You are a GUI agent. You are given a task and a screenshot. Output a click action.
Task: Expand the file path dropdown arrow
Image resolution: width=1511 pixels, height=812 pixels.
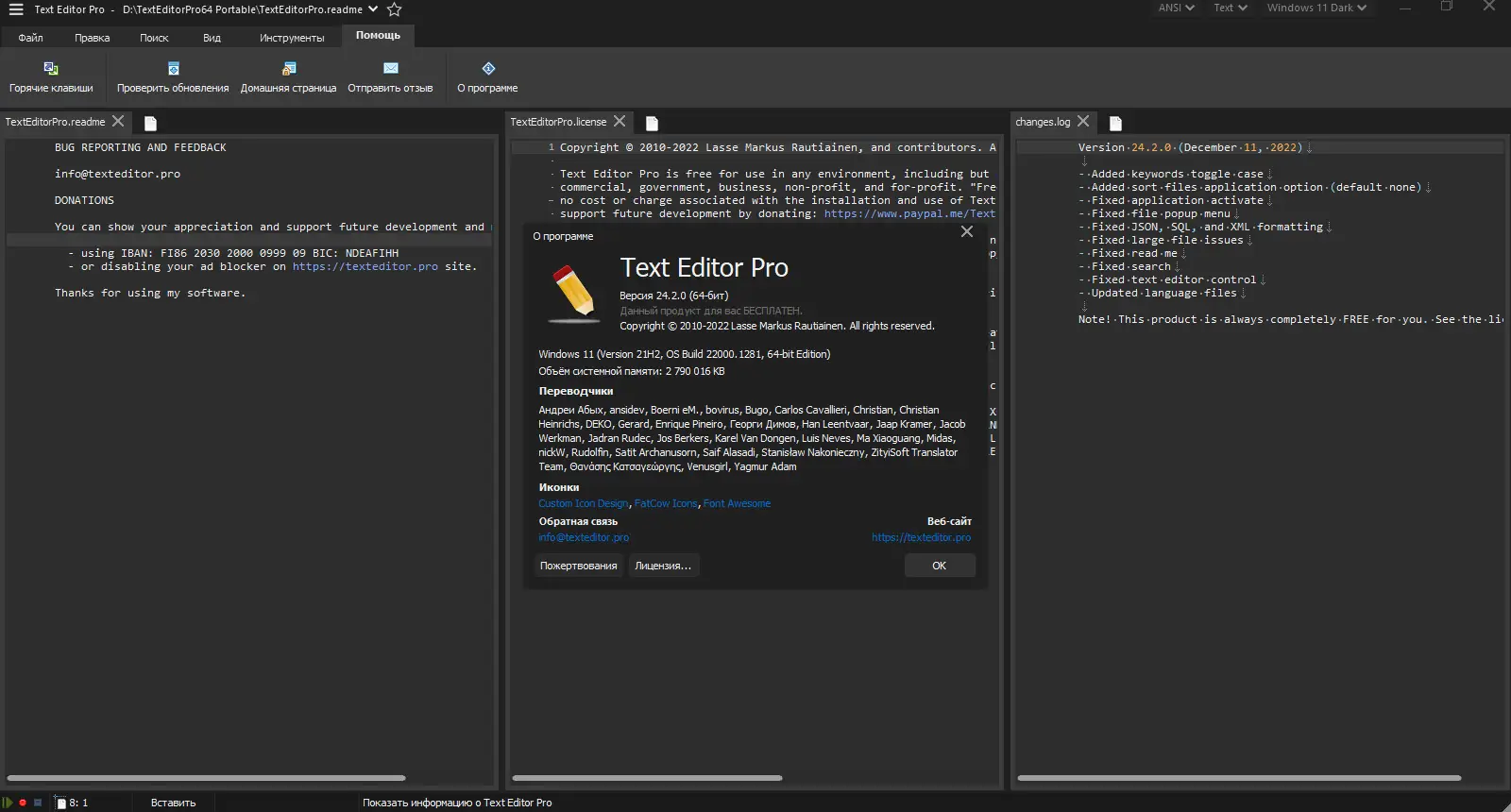click(x=373, y=8)
